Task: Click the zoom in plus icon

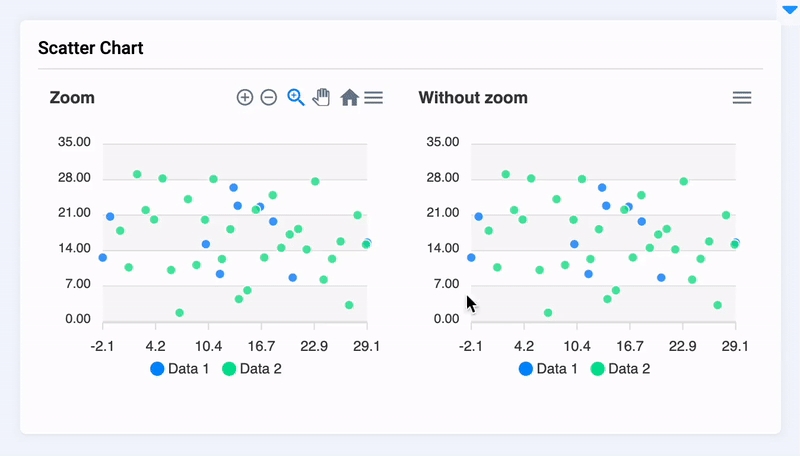Action: [x=245, y=97]
